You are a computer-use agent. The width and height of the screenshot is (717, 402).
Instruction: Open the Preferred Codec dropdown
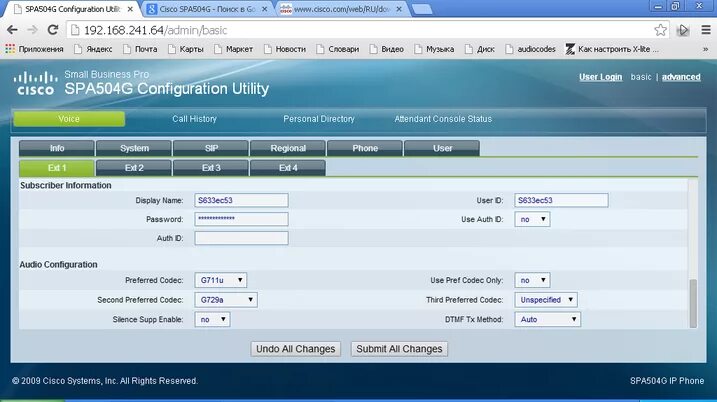[x=220, y=280]
